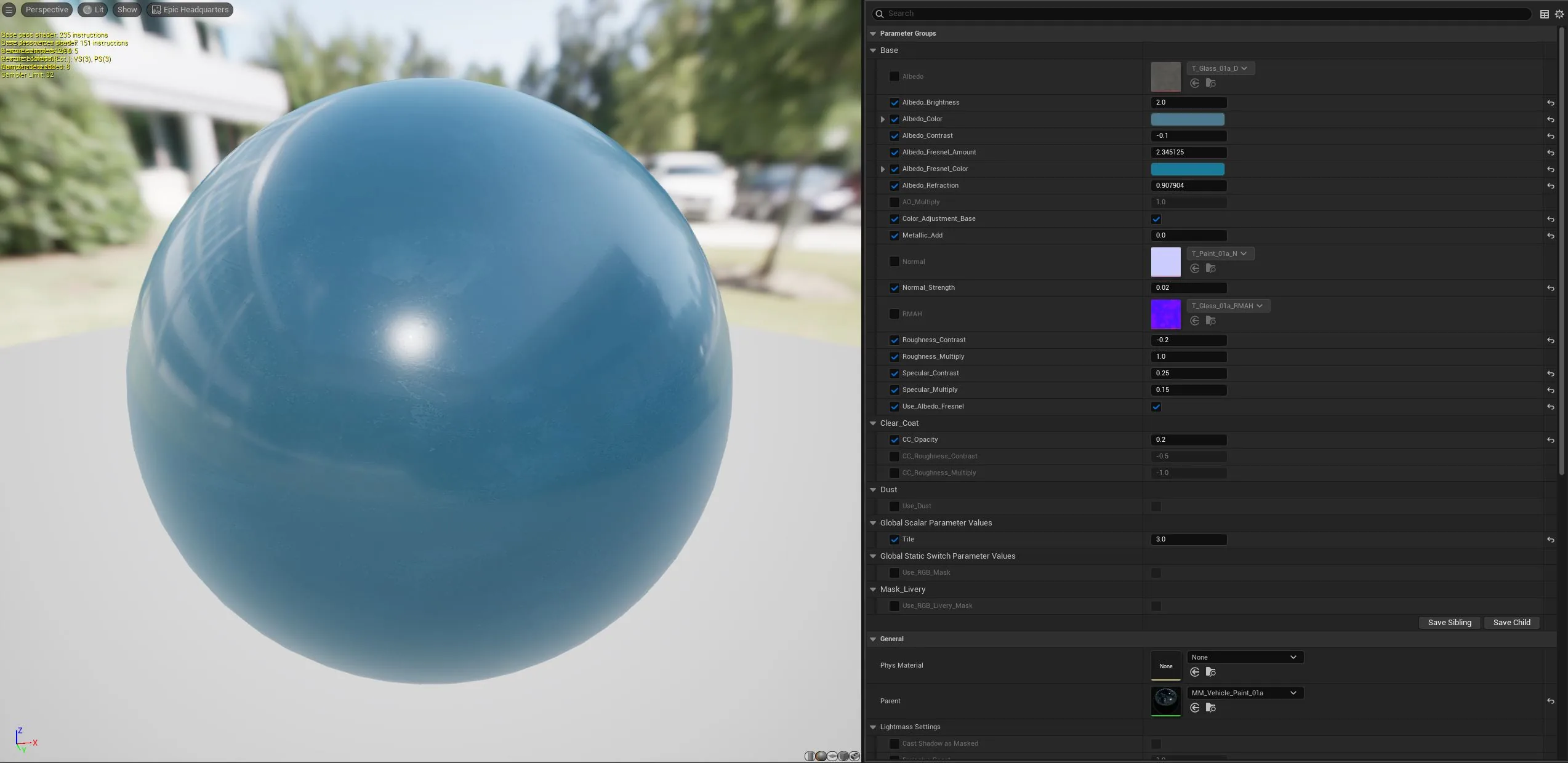The image size is (1568, 763).
Task: Enable the Use_RGB_Mask override checkbox
Action: coord(895,573)
